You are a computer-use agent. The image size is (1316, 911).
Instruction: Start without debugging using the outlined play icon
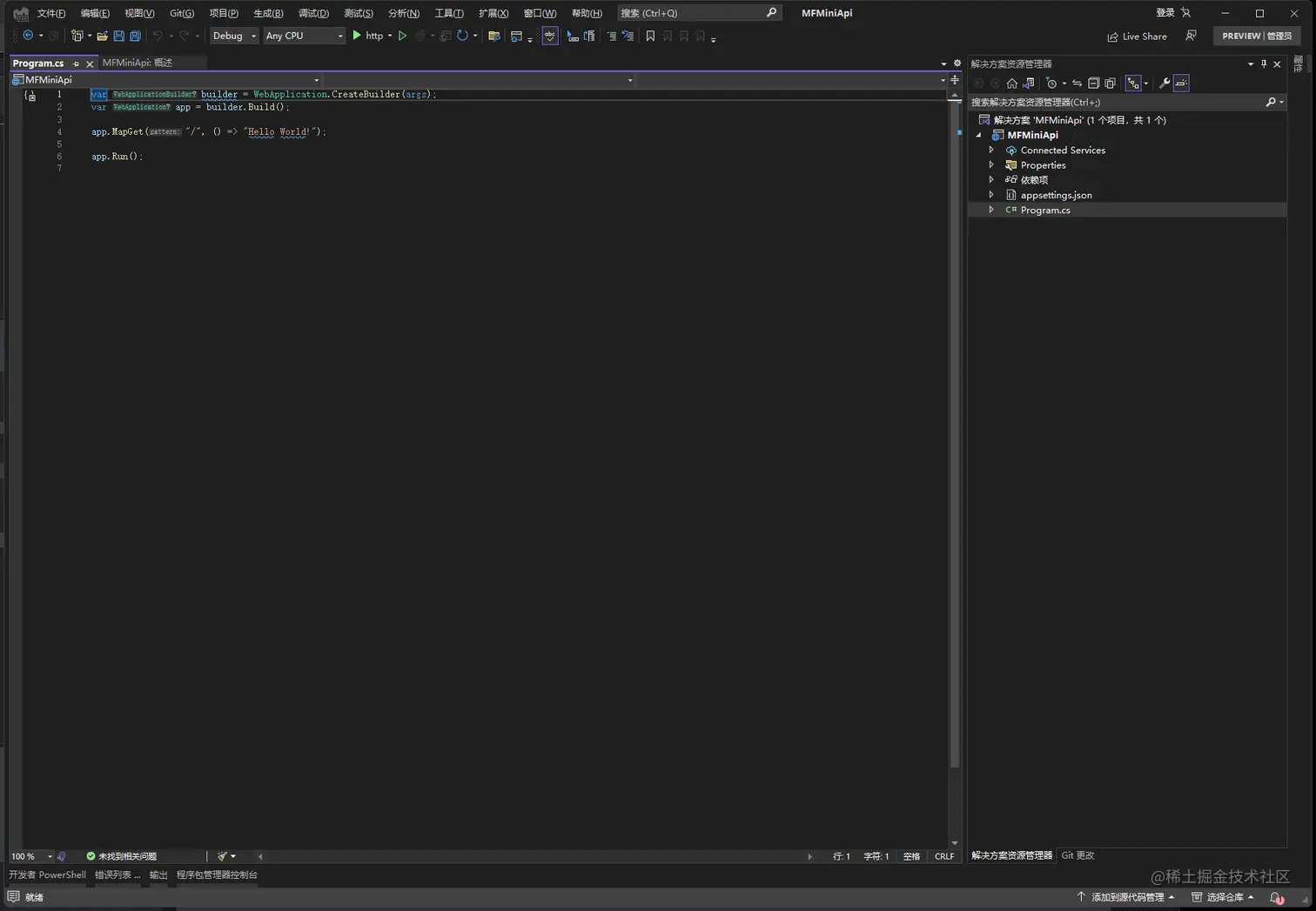click(402, 36)
